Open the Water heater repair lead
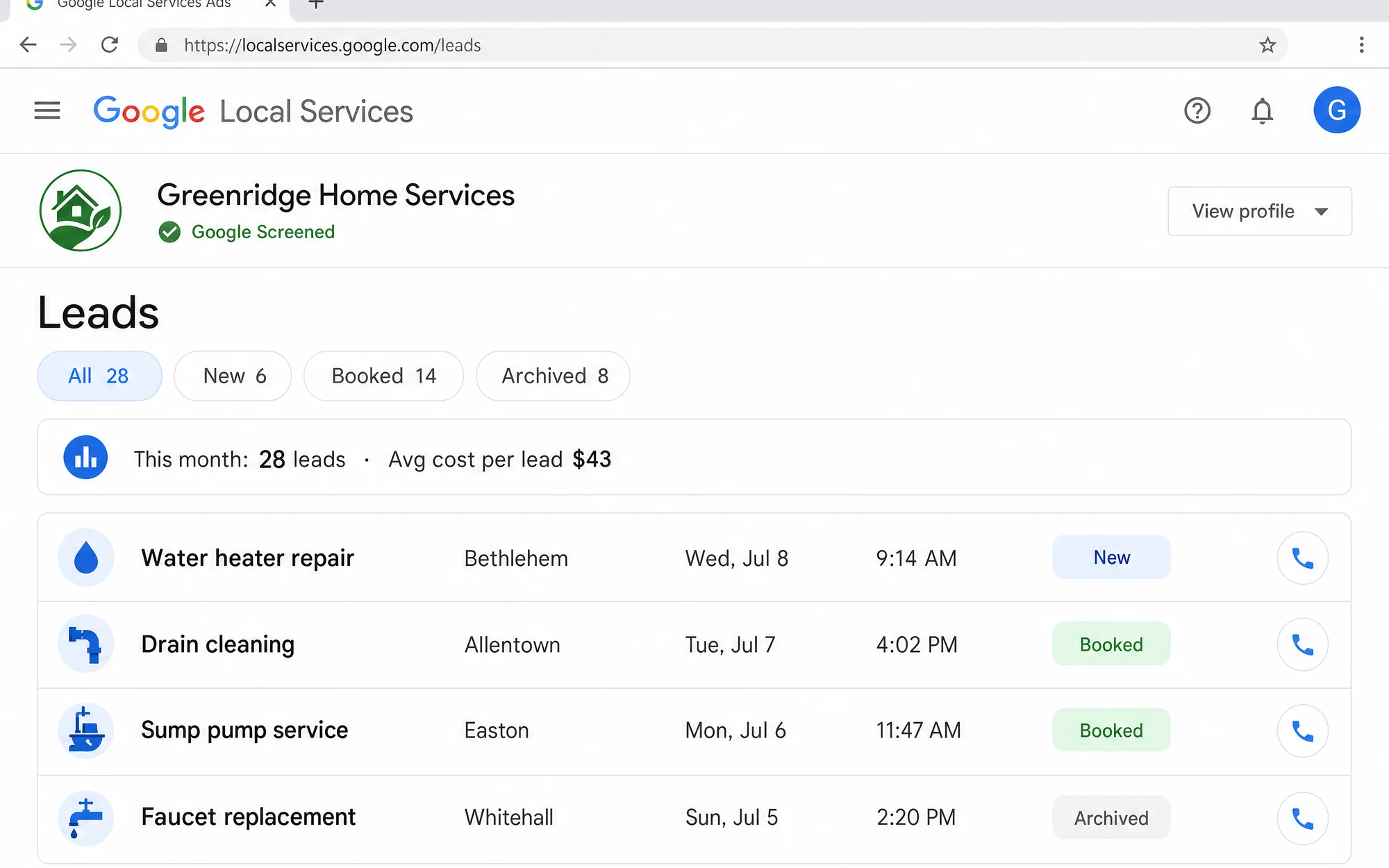Screen dimensions: 1389x868 694,558
